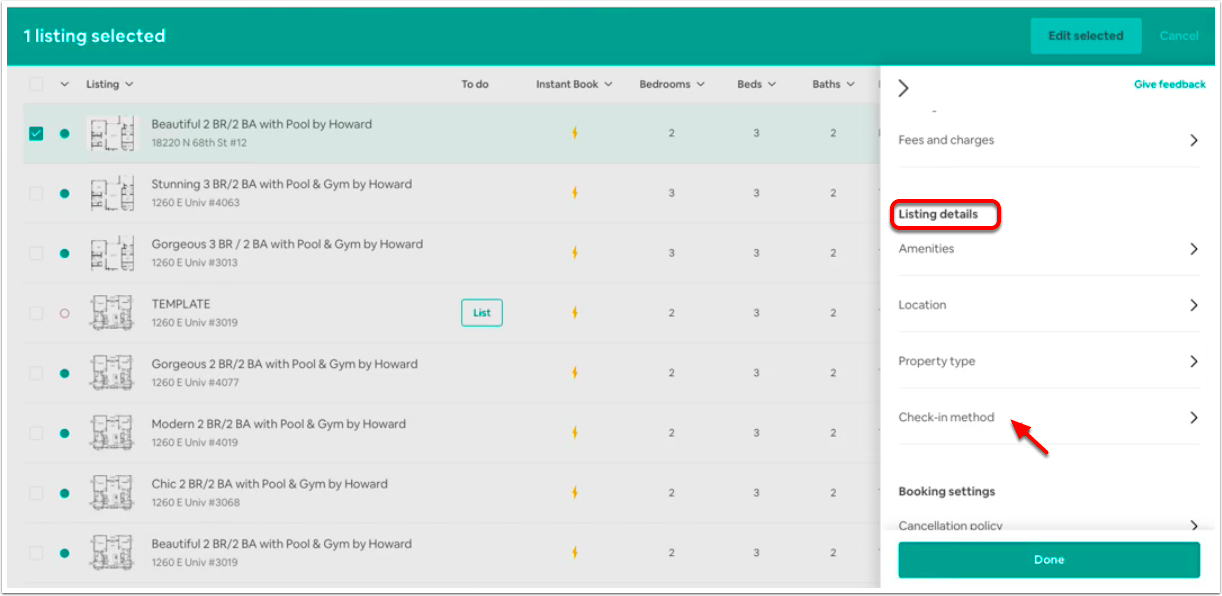The height and width of the screenshot is (596, 1222).
Task: Click address text 1260 E Univ #4077
Action: pos(195,383)
